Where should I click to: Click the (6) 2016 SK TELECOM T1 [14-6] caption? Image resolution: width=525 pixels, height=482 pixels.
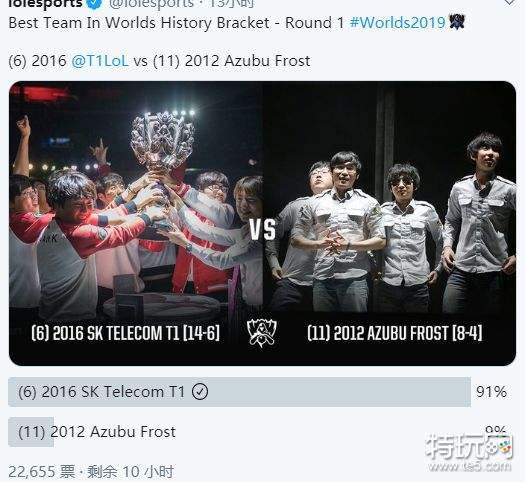tap(126, 333)
